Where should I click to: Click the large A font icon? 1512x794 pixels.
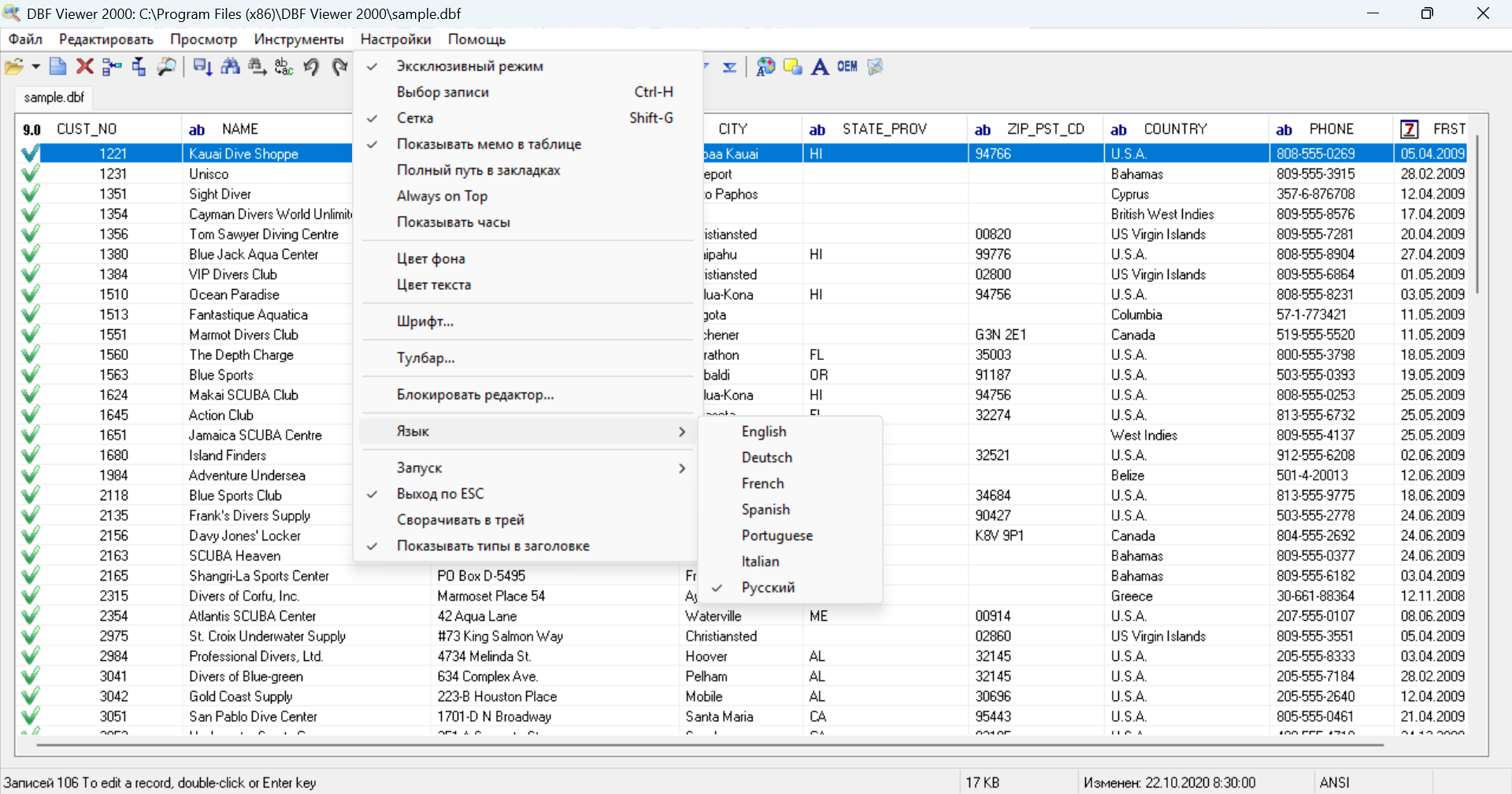(x=820, y=67)
